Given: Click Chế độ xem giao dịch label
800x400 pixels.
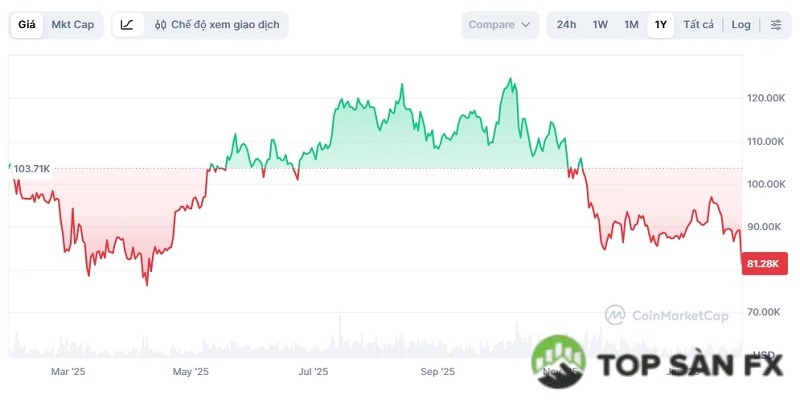Looking at the screenshot, I should [225, 25].
